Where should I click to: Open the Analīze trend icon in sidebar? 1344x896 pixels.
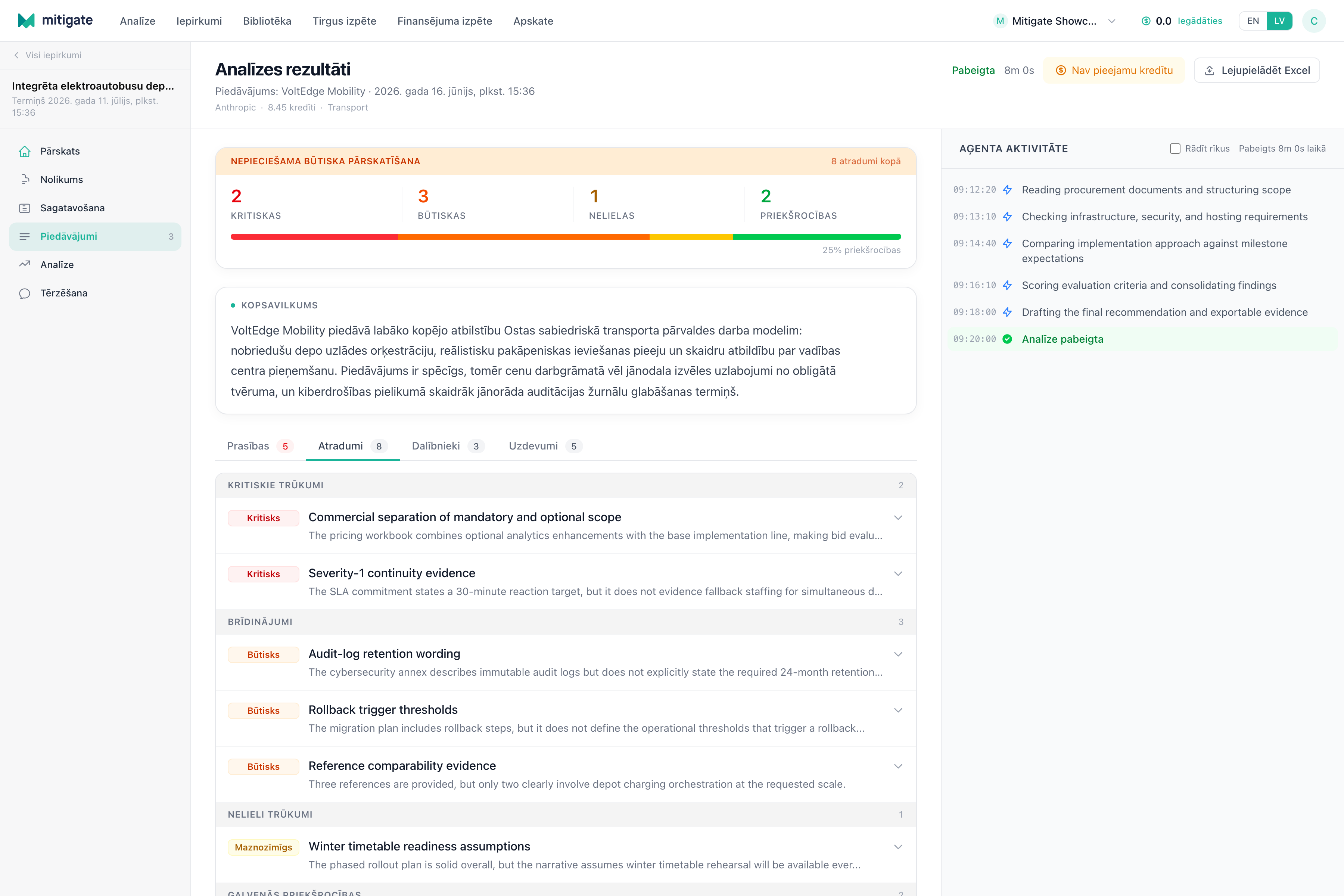pyautogui.click(x=25, y=265)
